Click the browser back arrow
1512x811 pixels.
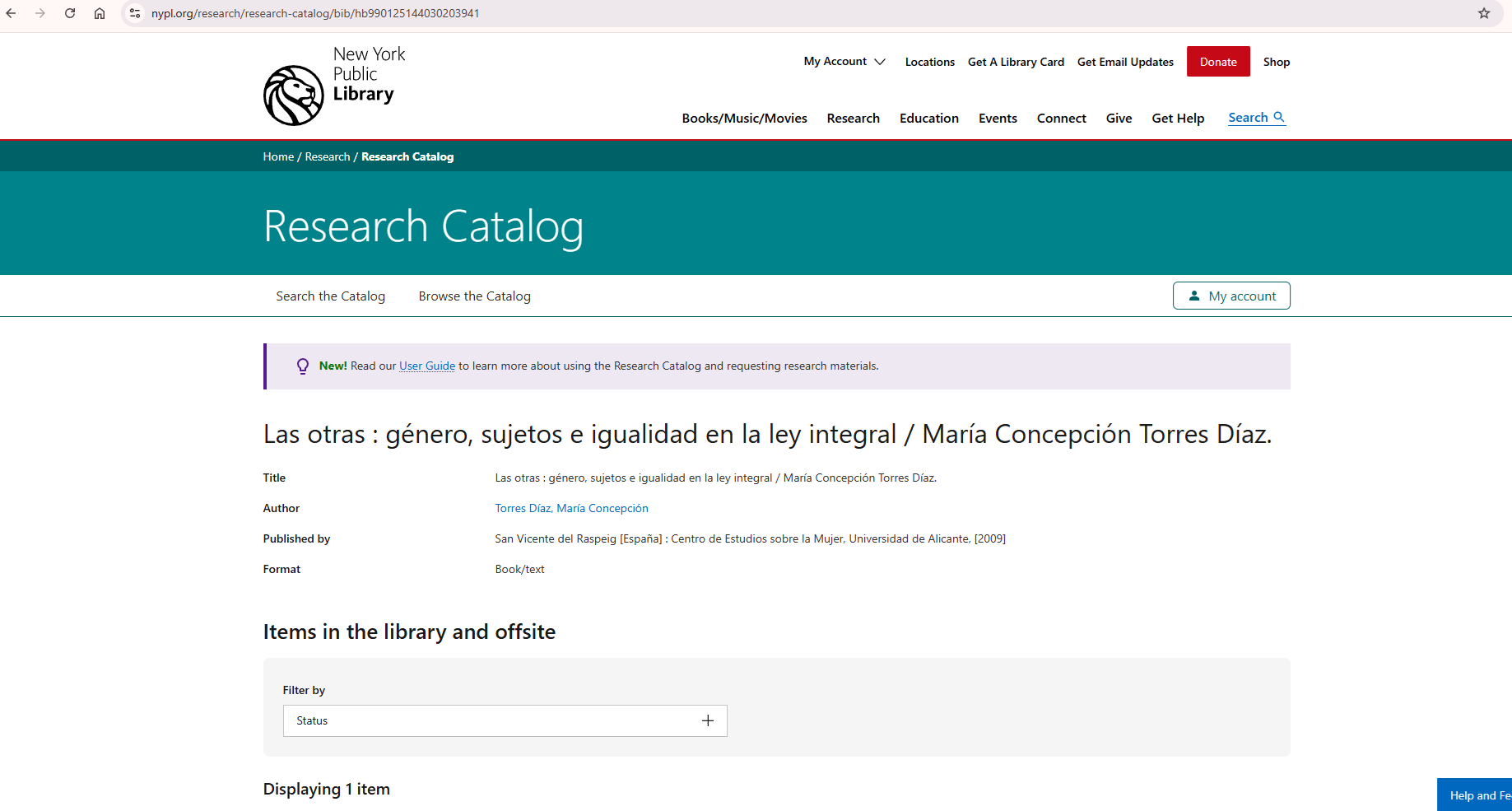[x=12, y=13]
